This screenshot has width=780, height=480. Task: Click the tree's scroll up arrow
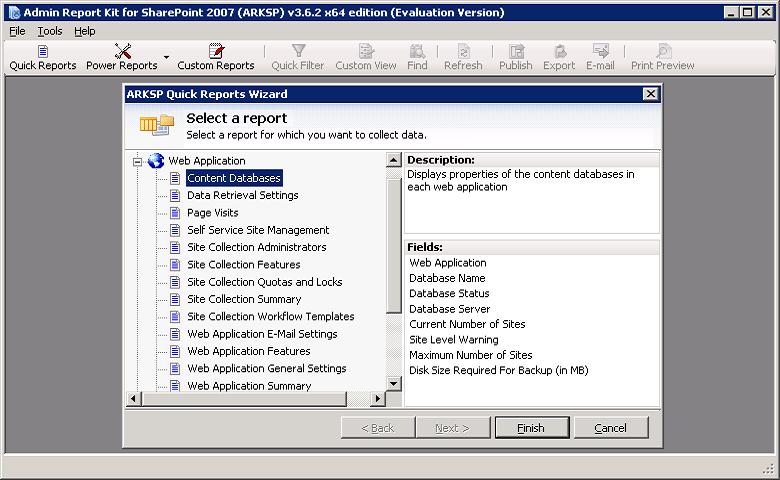pyautogui.click(x=393, y=160)
